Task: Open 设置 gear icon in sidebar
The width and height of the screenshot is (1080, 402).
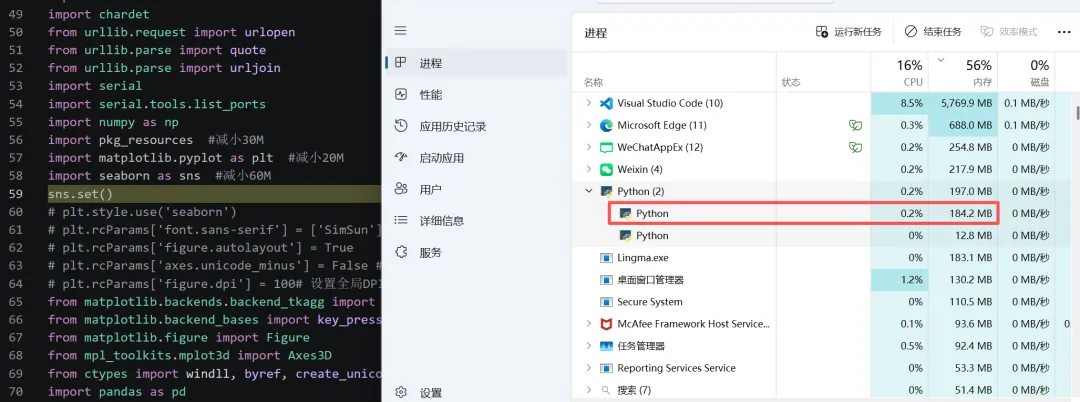Action: coord(401,393)
